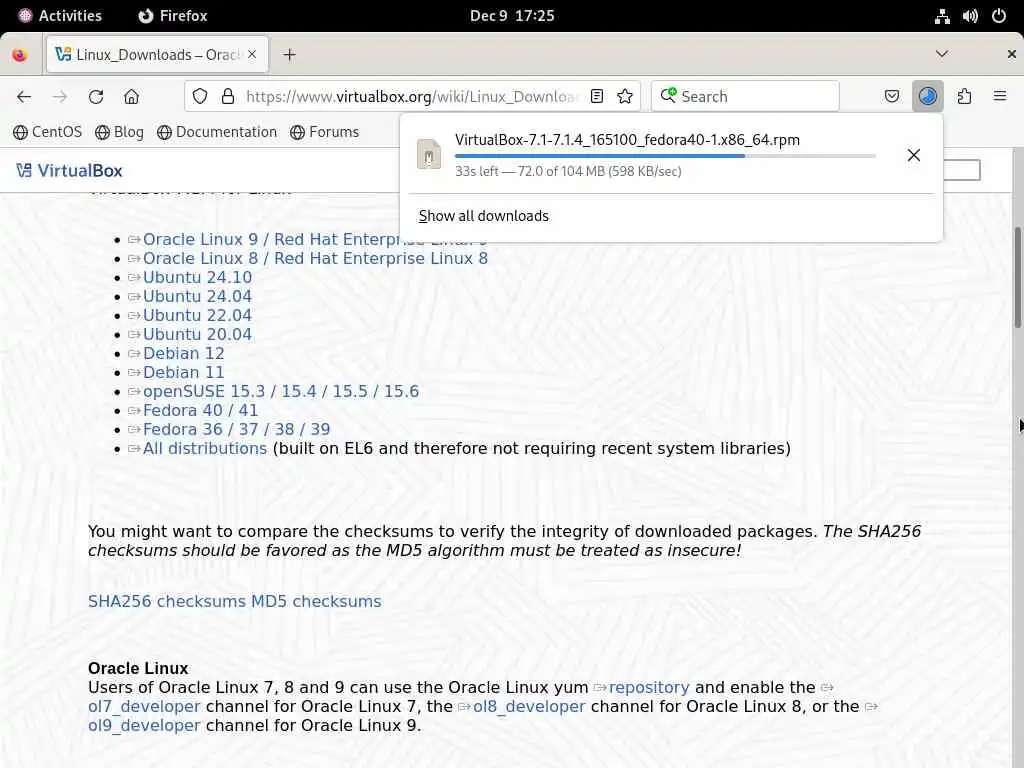Click the forward navigation arrow

[60, 97]
